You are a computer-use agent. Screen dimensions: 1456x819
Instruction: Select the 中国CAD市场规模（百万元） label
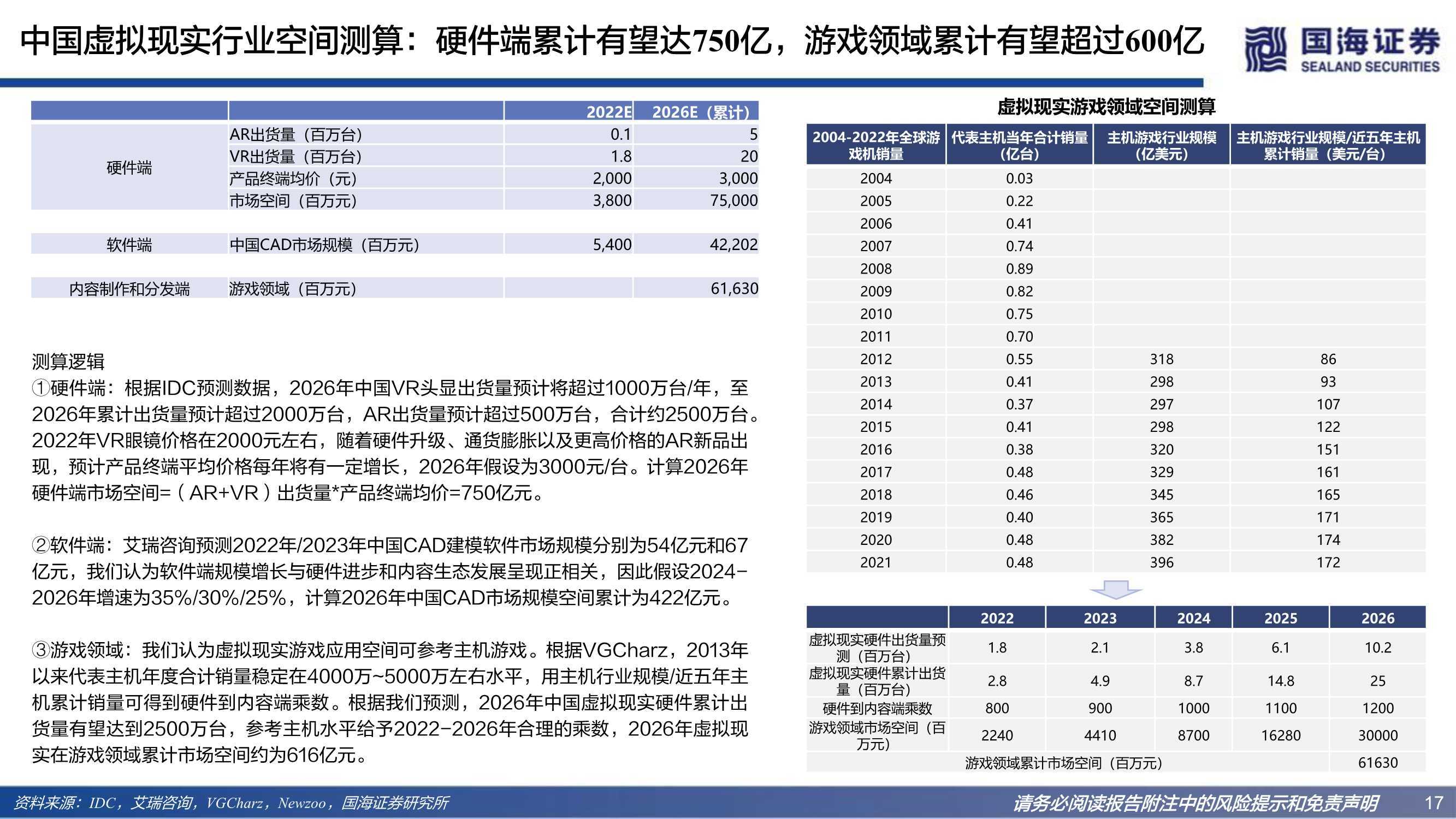(324, 245)
